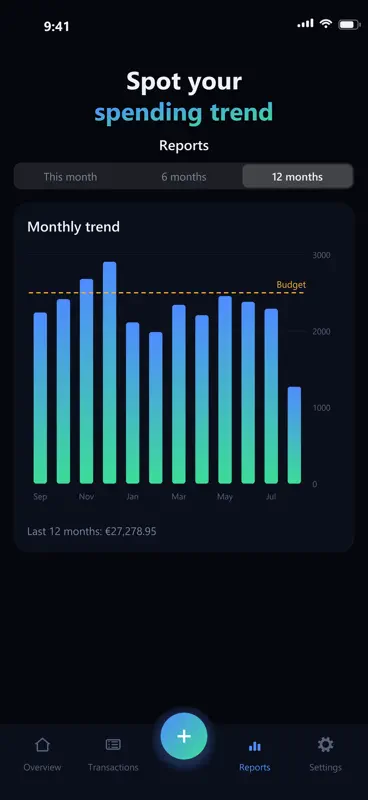The height and width of the screenshot is (800, 368).
Task: Switch to 6 months segment
Action: [184, 177]
